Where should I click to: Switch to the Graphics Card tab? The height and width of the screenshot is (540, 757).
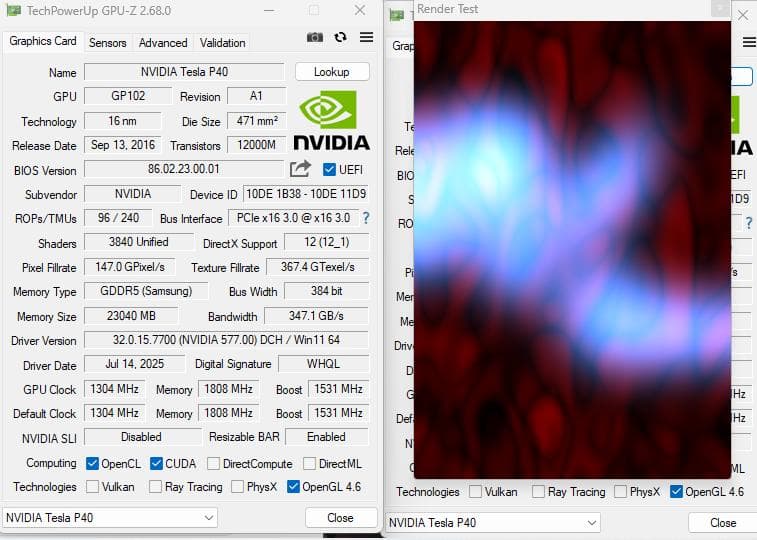(43, 41)
